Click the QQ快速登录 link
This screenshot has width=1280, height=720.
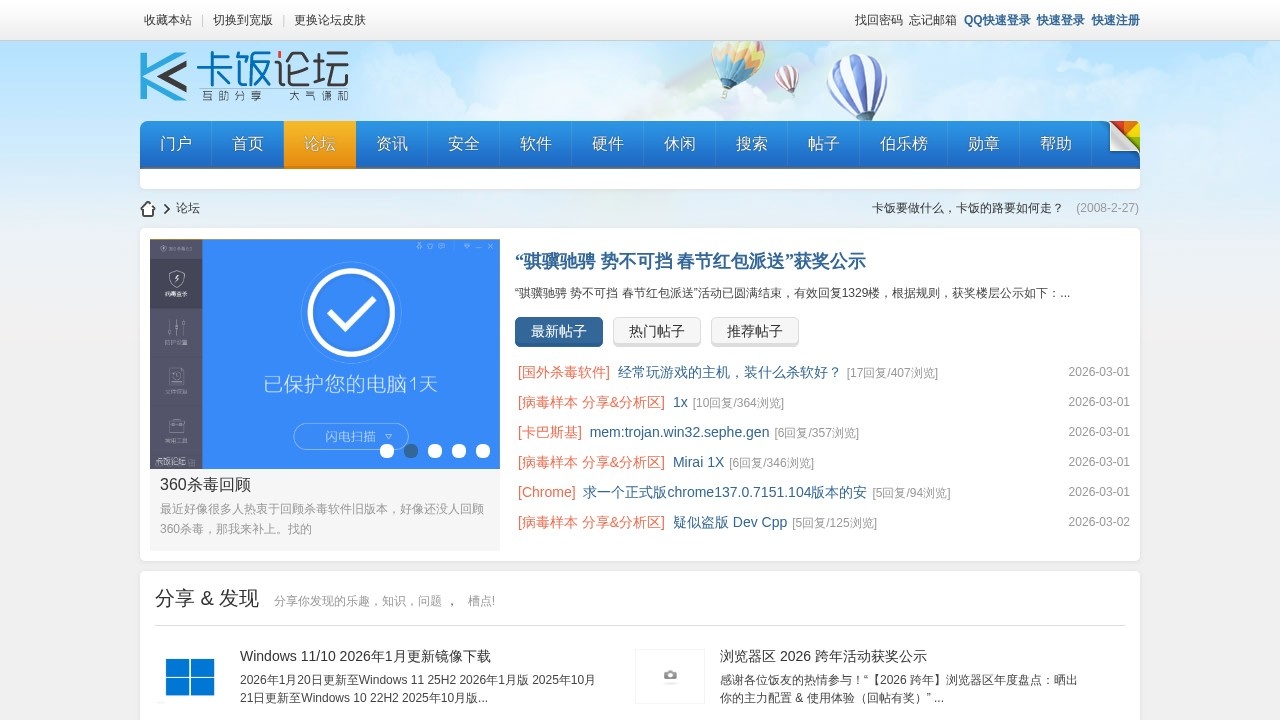[x=997, y=20]
